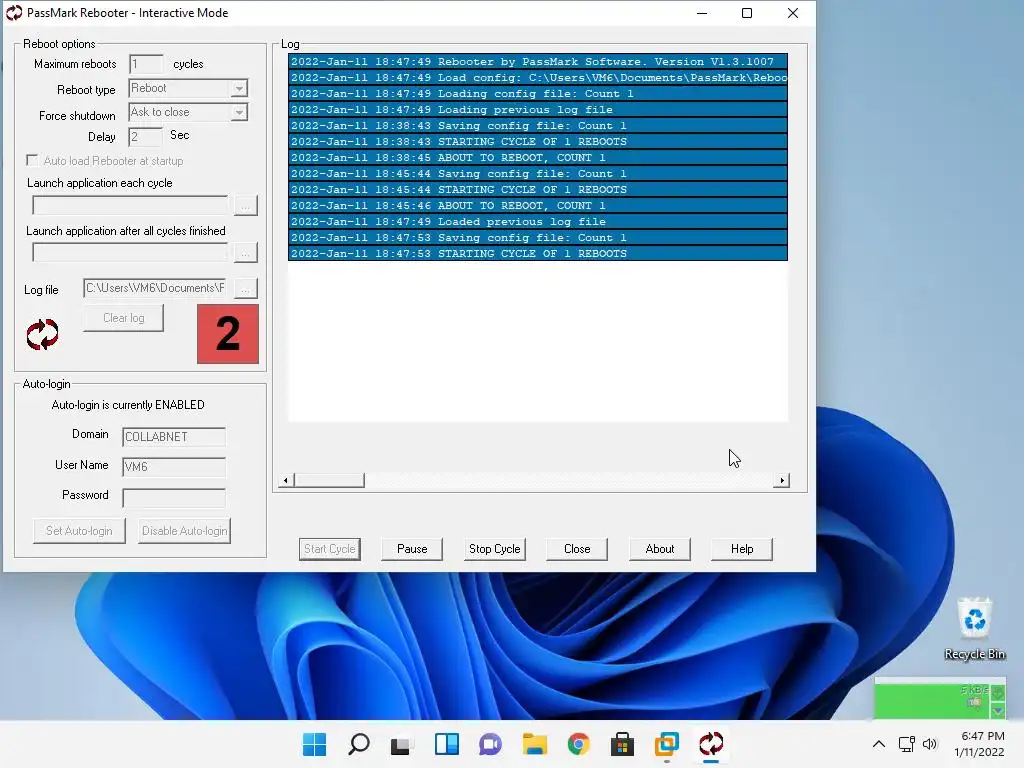
Task: Show hidden tray icons chevron
Action: (x=879, y=744)
